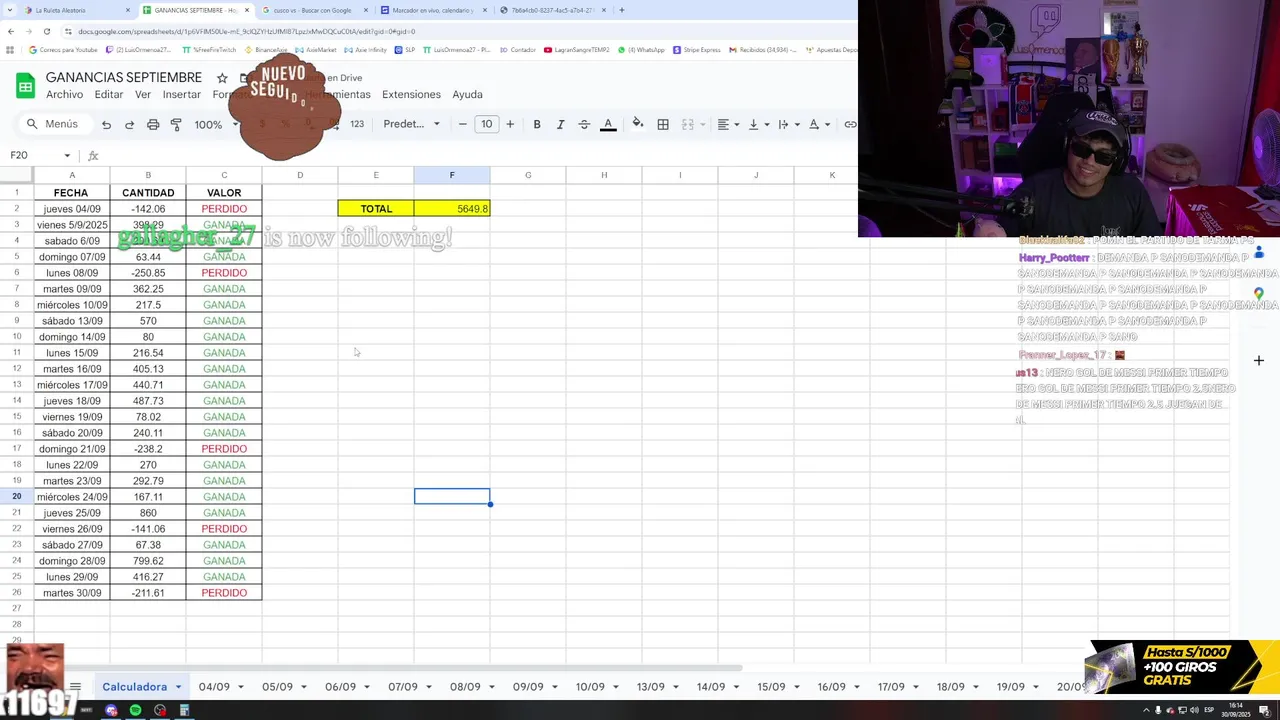The height and width of the screenshot is (720, 1280).
Task: Activate the paint format roller
Action: coord(176,124)
